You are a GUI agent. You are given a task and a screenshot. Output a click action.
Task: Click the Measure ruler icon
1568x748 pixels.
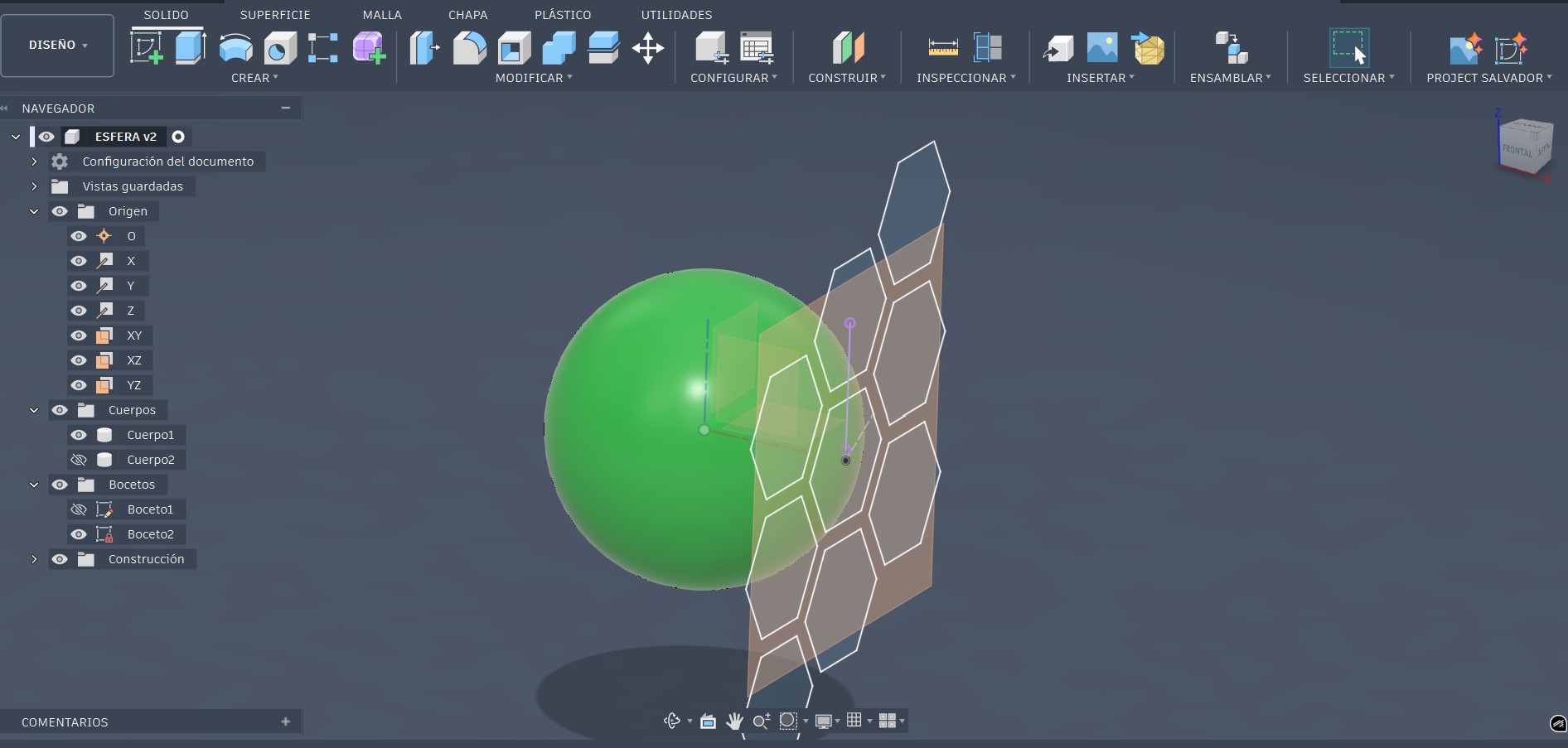(943, 48)
